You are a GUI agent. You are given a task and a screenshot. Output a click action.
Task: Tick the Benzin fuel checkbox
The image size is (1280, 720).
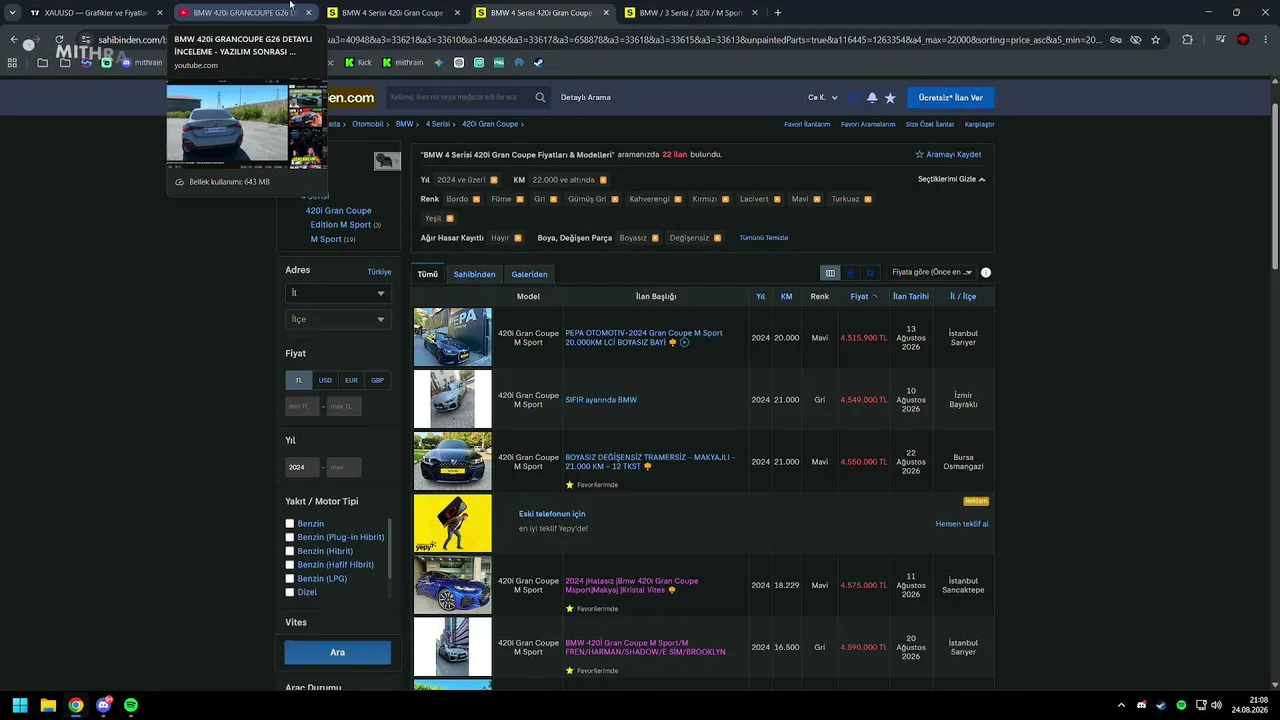point(290,524)
